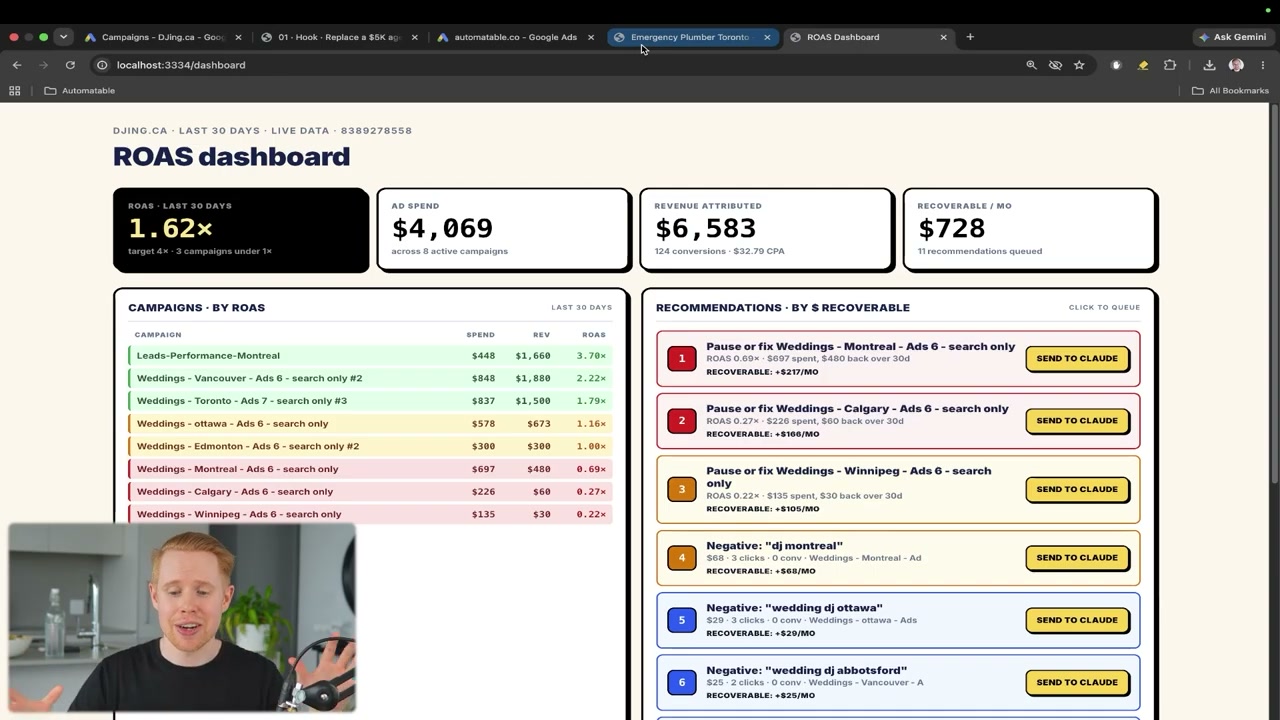Select Weddings - Vancouver campaign row
The width and height of the screenshot is (1280, 720).
pos(371,378)
